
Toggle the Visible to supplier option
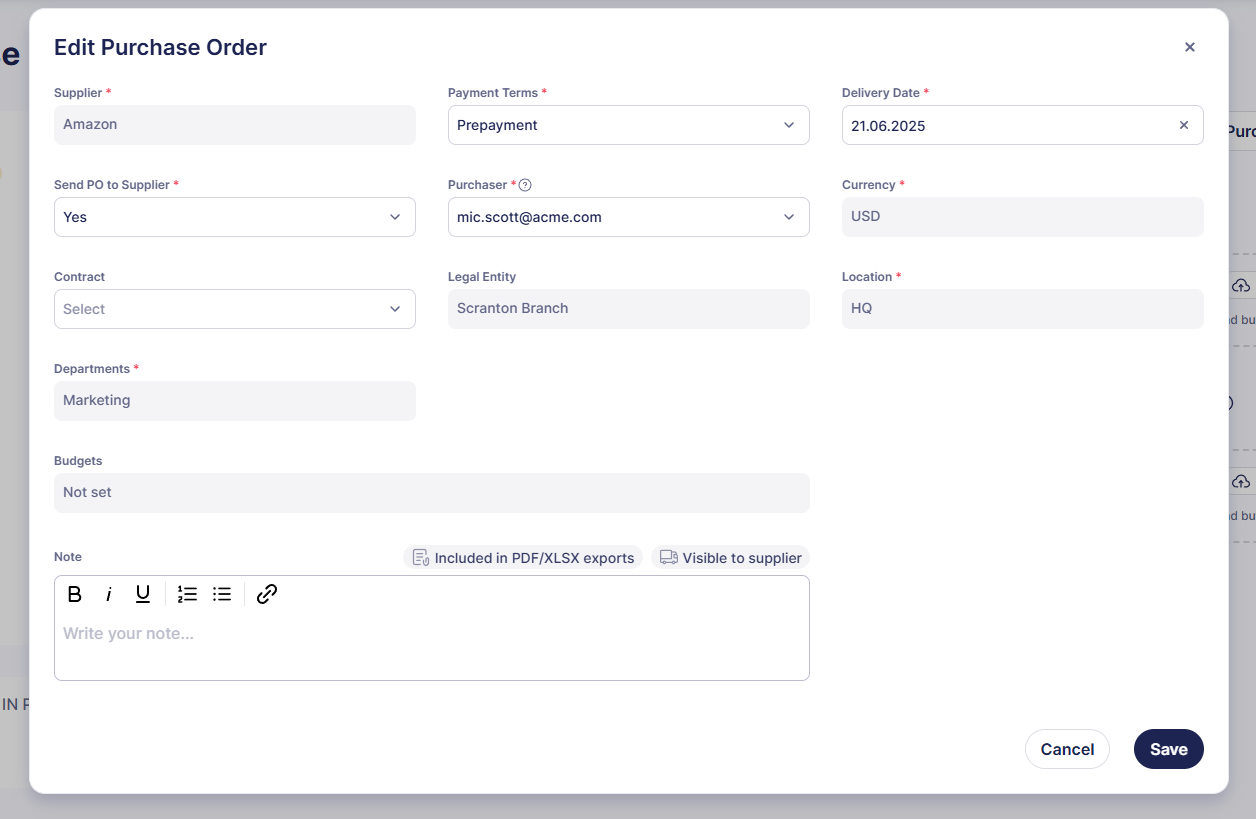point(731,557)
